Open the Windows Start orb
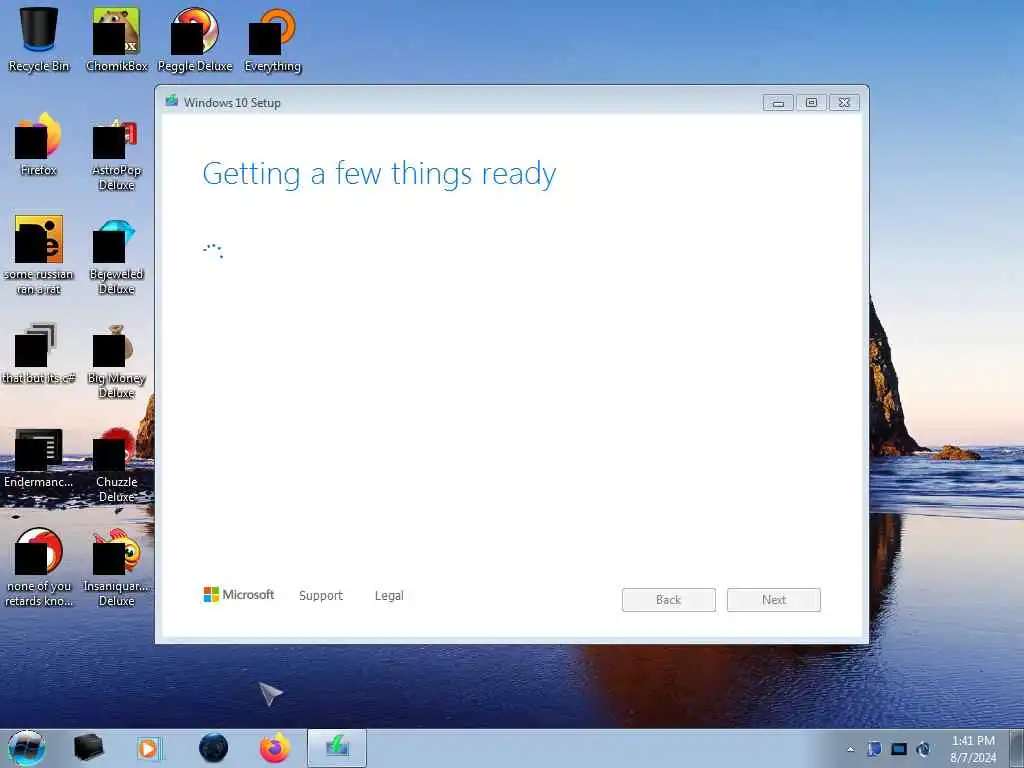 (x=27, y=748)
